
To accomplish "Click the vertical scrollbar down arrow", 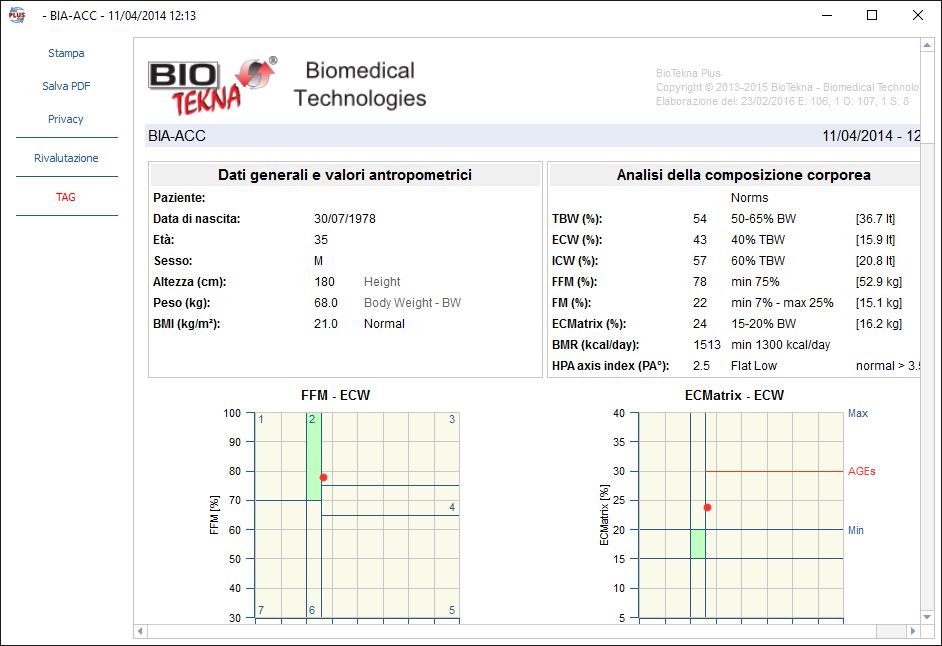I will click(x=927, y=616).
